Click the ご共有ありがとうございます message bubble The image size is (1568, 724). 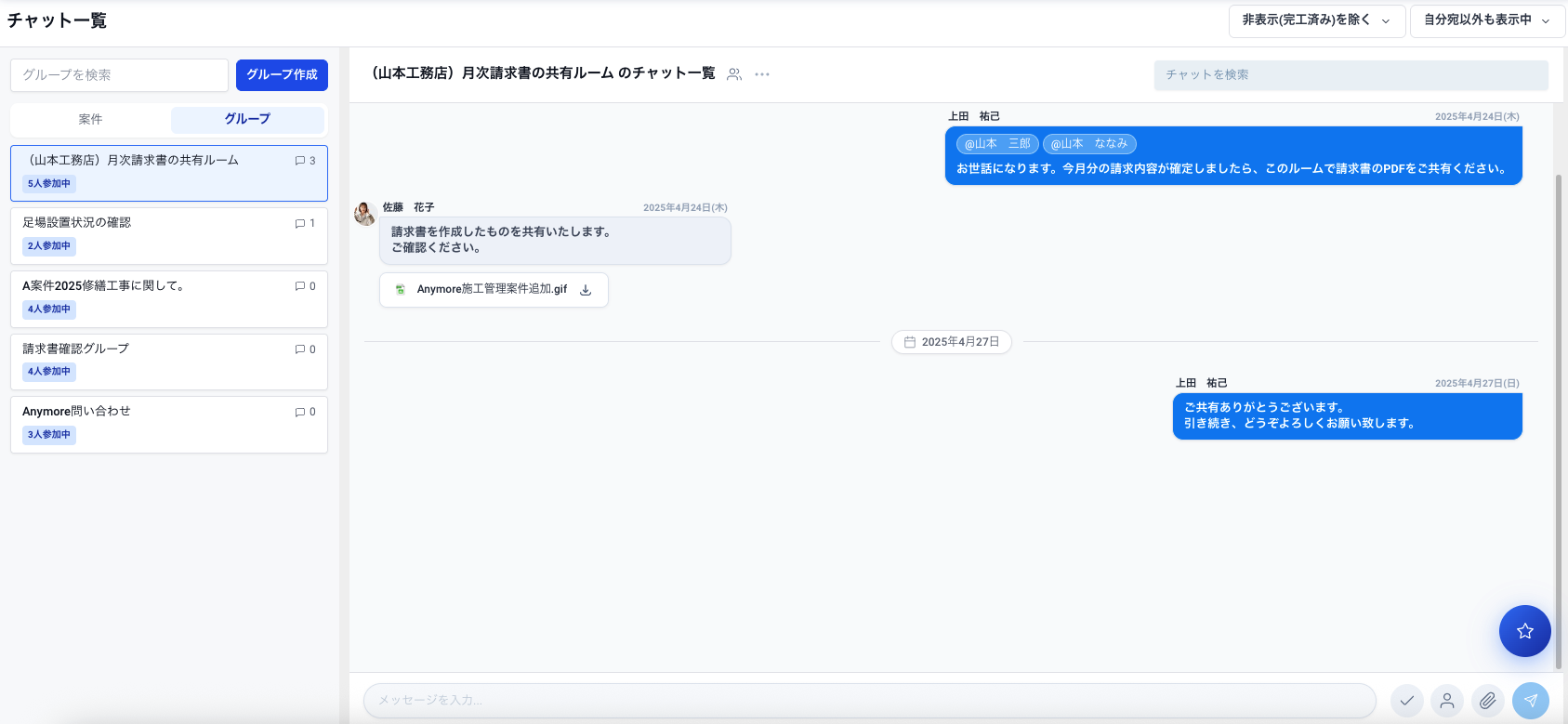tap(1348, 415)
